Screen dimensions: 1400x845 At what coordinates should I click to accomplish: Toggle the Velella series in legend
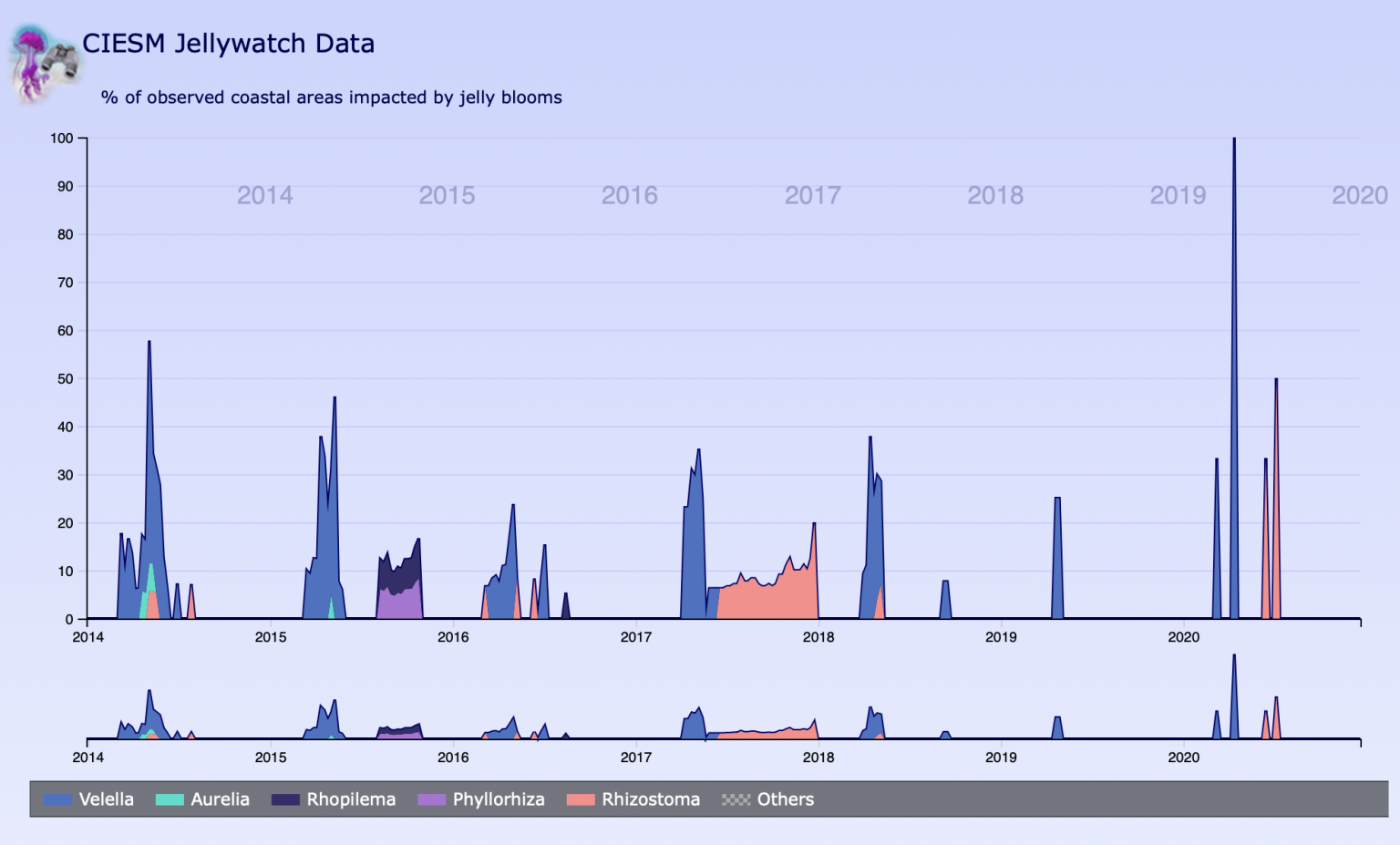click(x=89, y=799)
